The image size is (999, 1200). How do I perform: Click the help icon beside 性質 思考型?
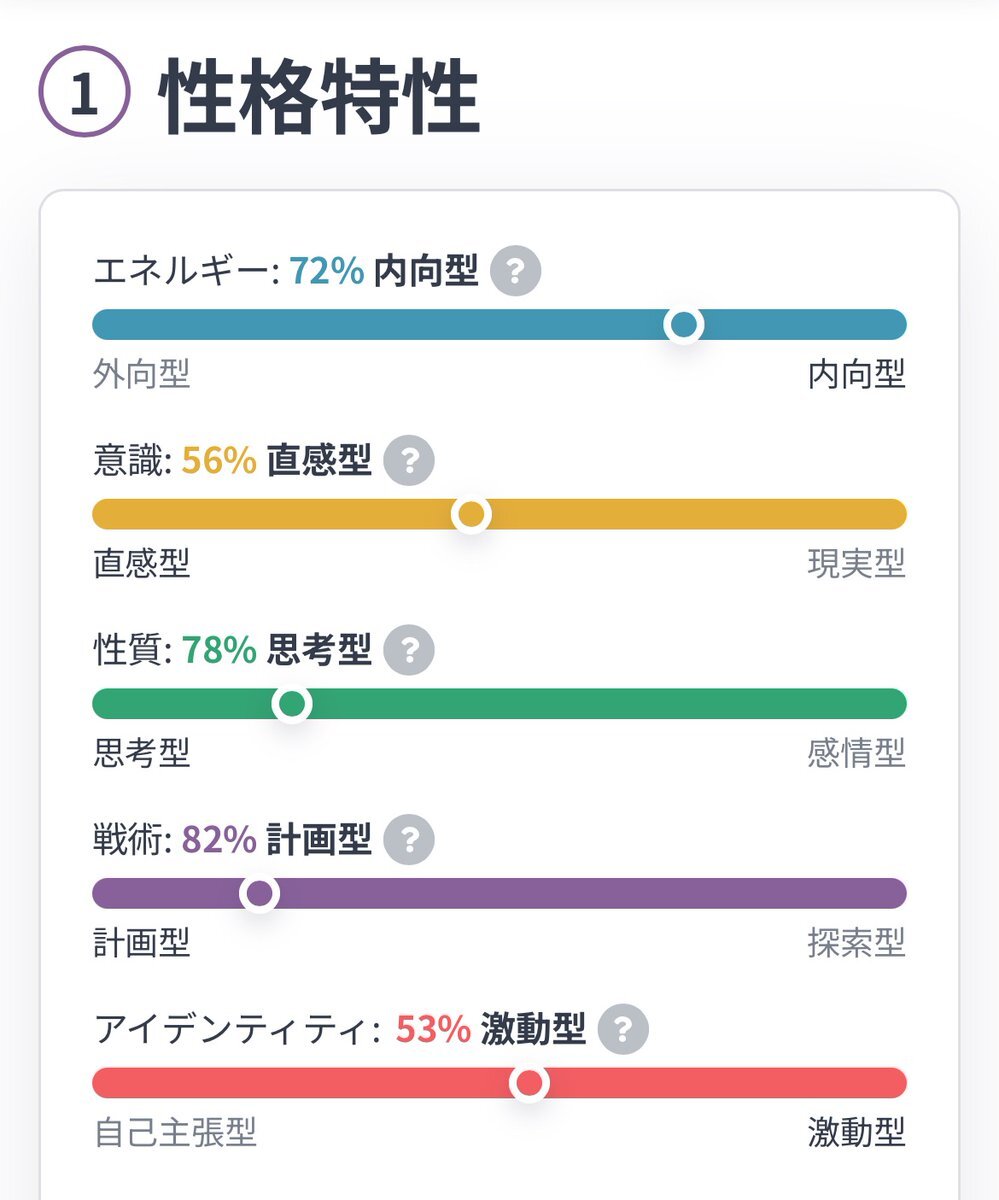pyautogui.click(x=409, y=650)
